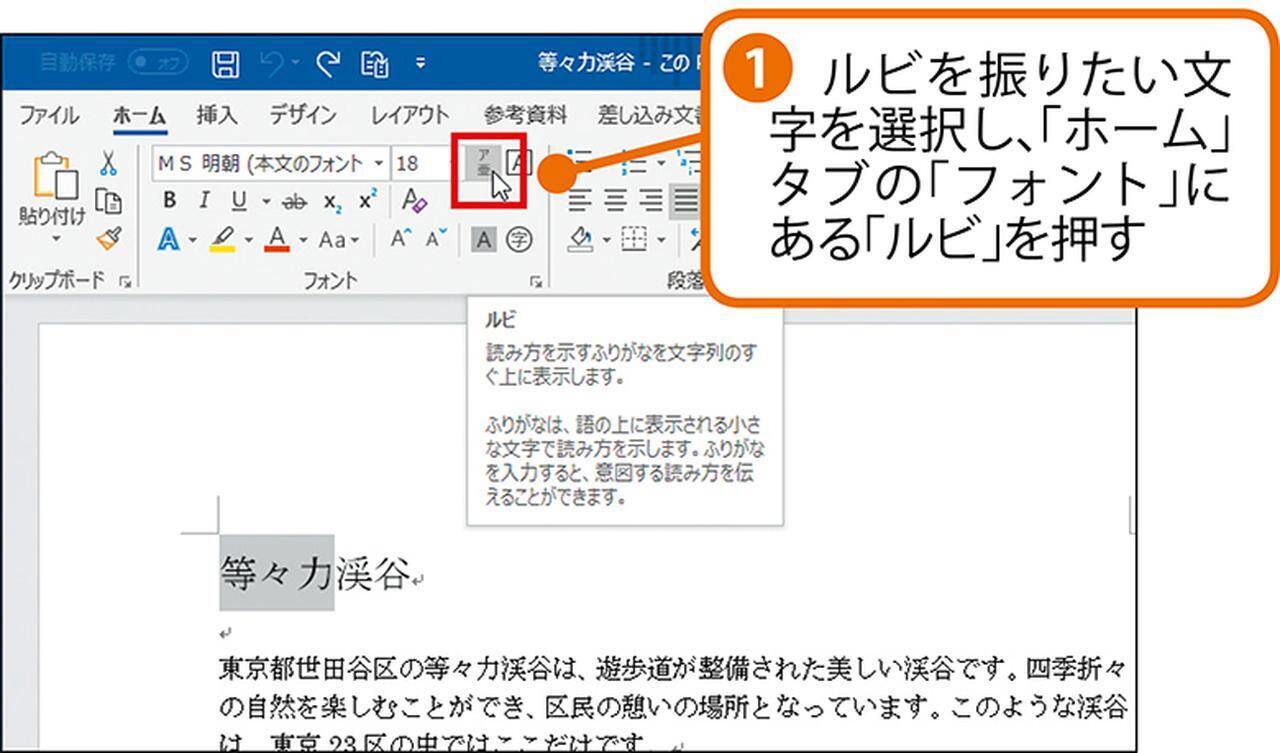Open the font name dropdown arrow
The height and width of the screenshot is (753, 1280).
pos(379,162)
